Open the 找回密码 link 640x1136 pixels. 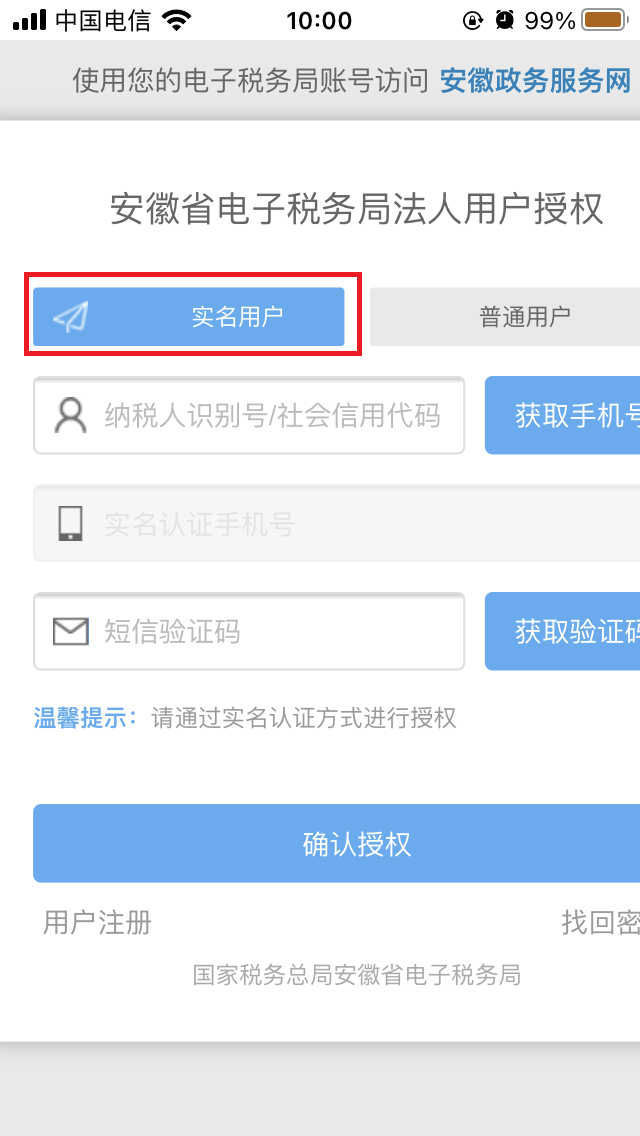(601, 923)
